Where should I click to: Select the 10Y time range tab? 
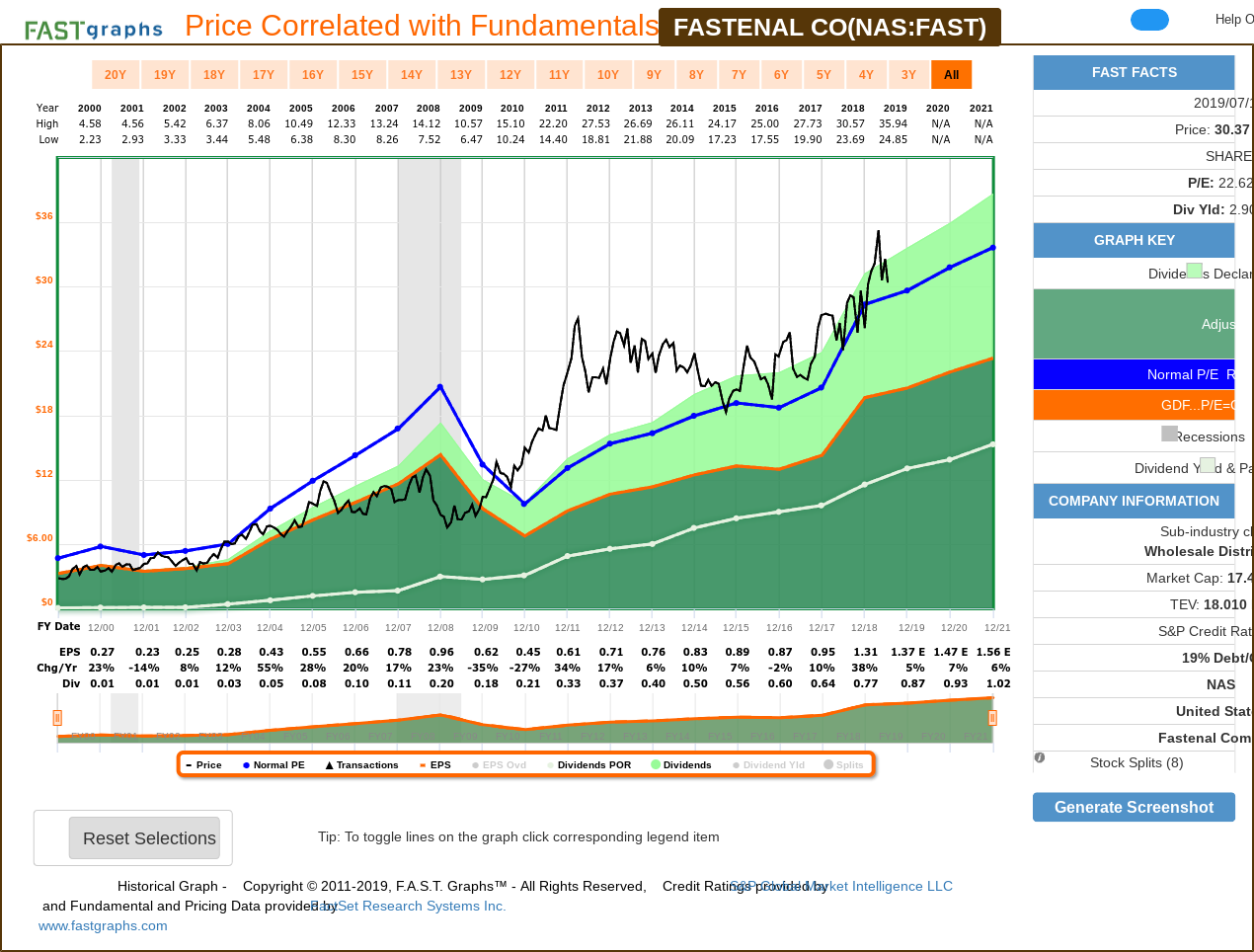(608, 75)
